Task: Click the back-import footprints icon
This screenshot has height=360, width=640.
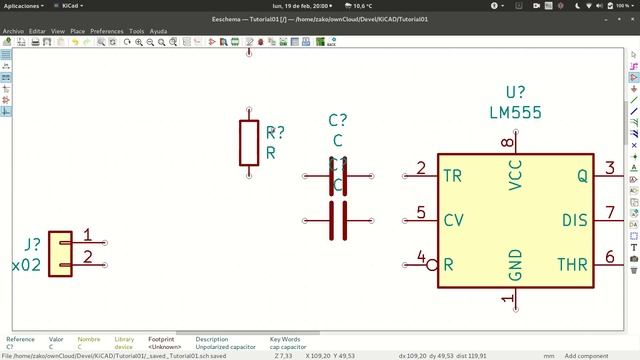Action: [331, 42]
